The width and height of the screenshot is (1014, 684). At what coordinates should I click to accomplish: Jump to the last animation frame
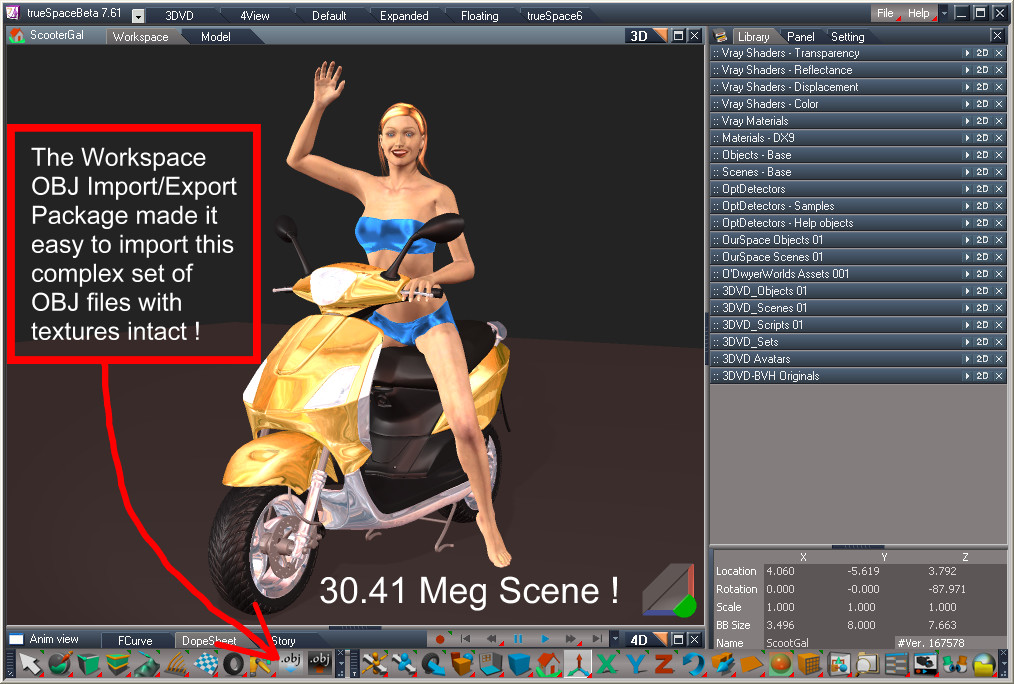pos(598,639)
